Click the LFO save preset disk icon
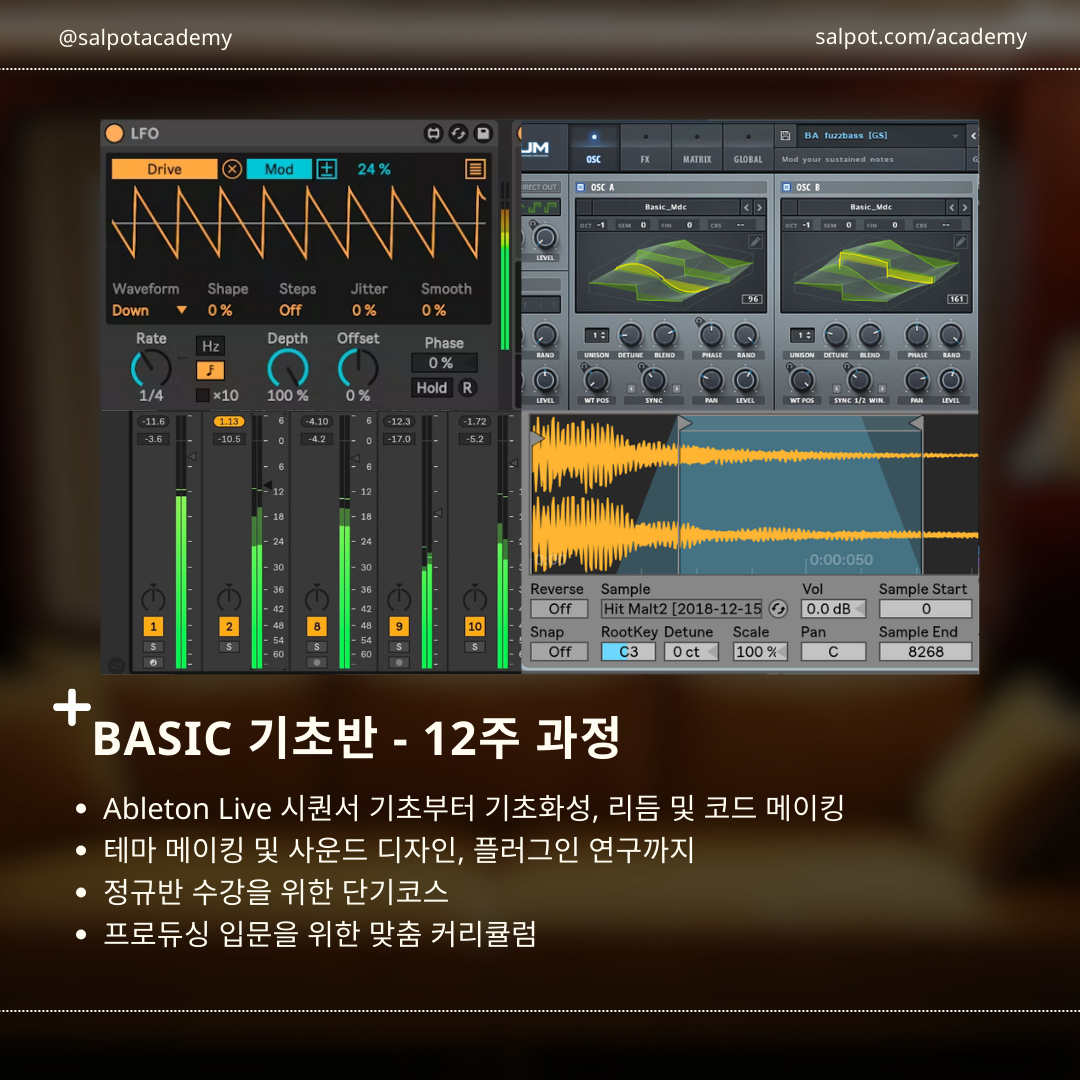Screen dimensions: 1080x1080 (x=484, y=133)
